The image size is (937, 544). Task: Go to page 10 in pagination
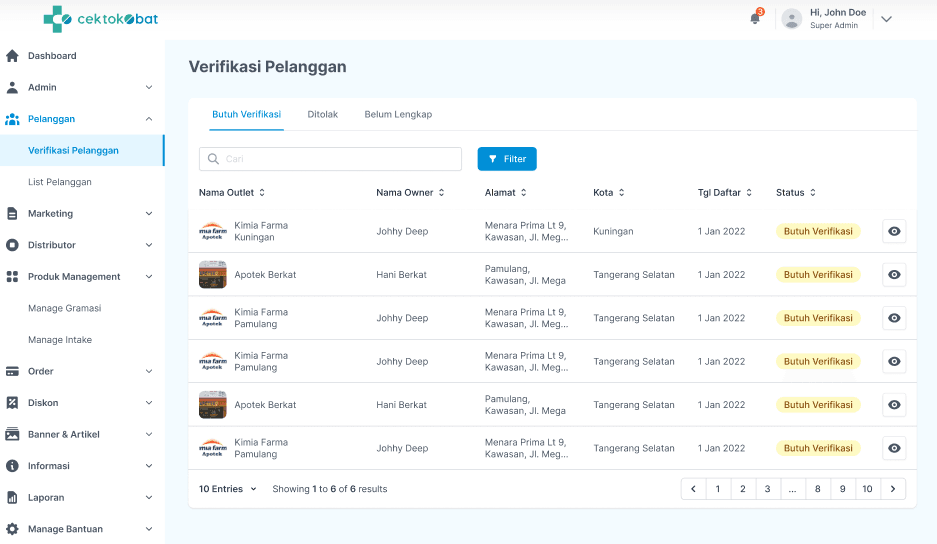click(x=867, y=489)
